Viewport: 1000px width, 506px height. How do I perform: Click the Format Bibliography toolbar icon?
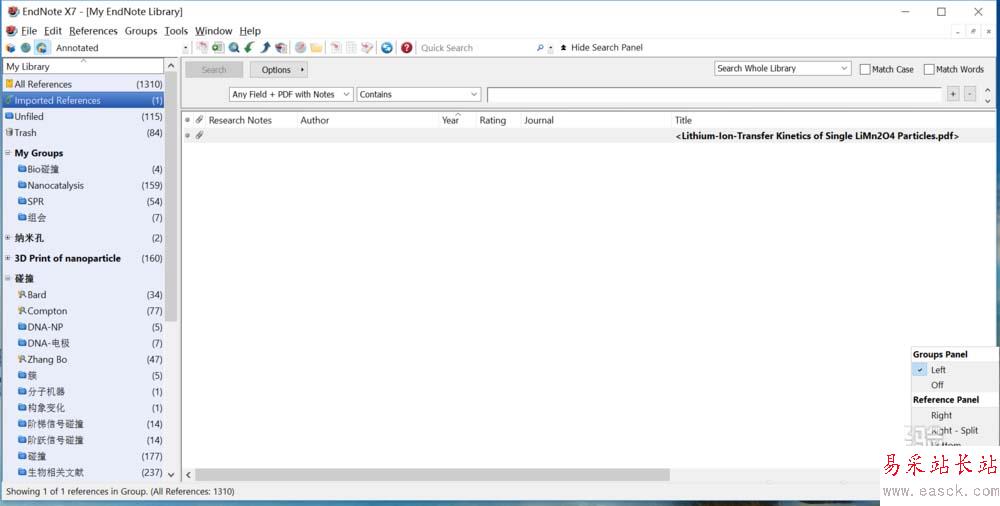point(351,48)
